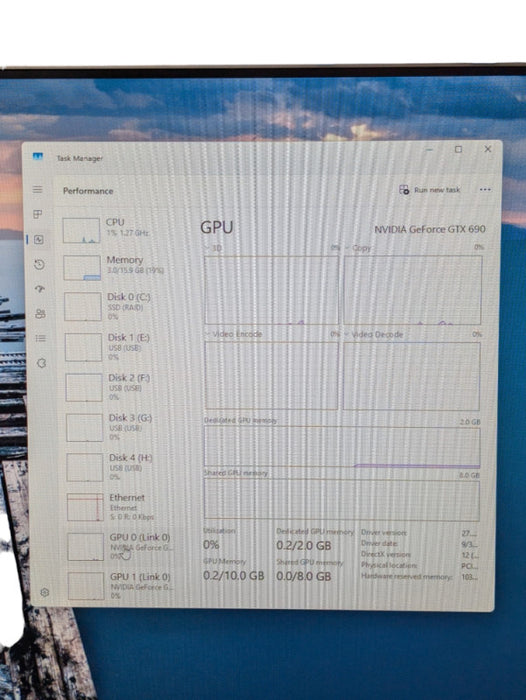The image size is (526, 700).
Task: Click the Shared GPU memory graph
Action: (342, 500)
